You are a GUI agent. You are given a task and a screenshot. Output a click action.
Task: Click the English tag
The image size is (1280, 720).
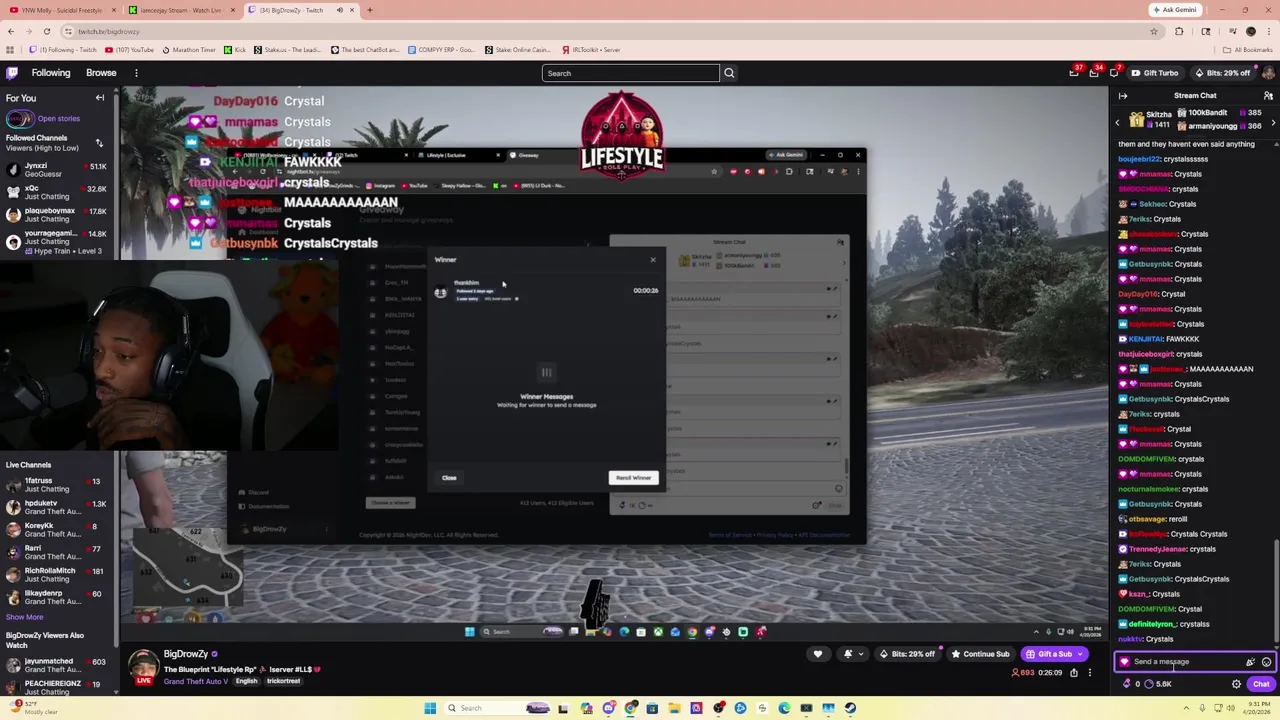pyautogui.click(x=246, y=681)
